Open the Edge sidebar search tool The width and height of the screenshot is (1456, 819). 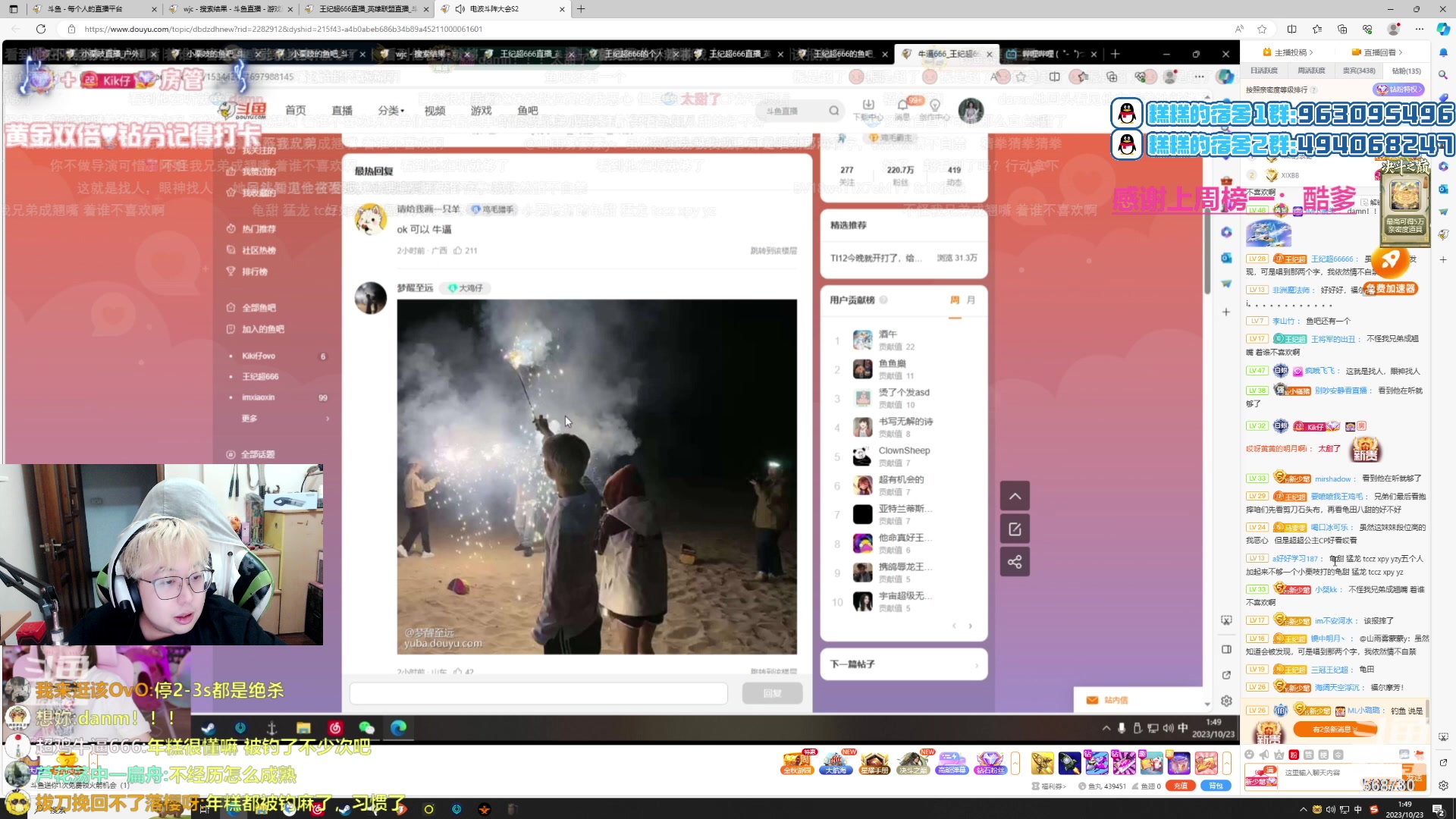tap(1443, 75)
